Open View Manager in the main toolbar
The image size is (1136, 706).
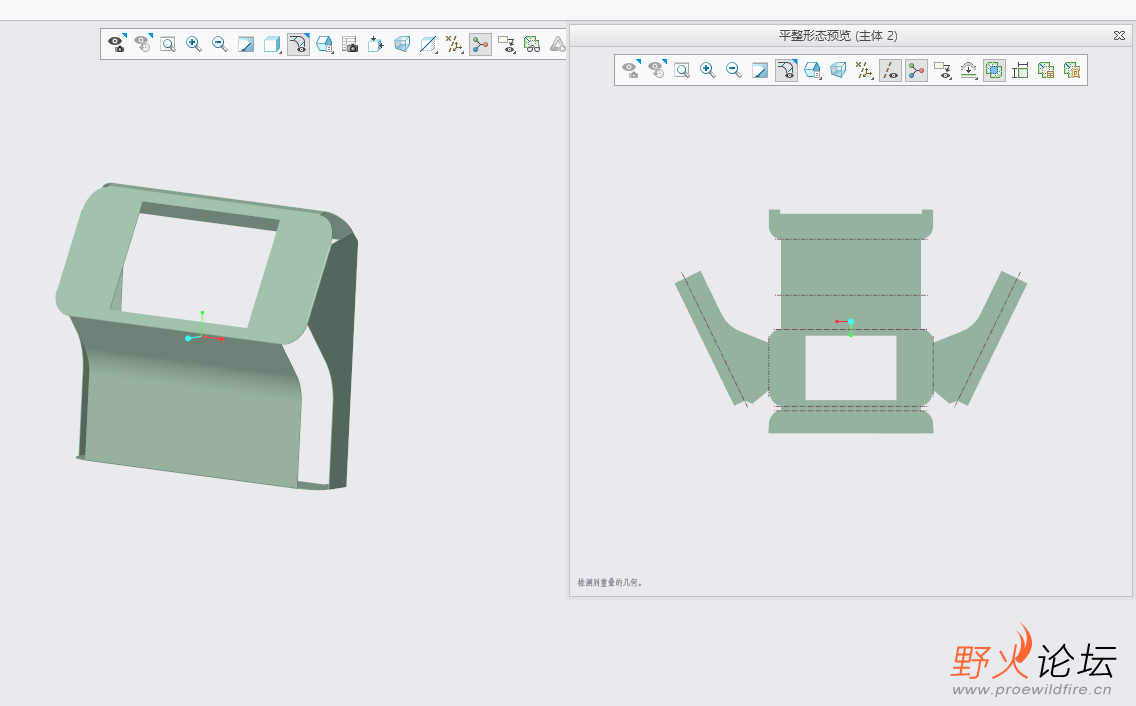(350, 44)
